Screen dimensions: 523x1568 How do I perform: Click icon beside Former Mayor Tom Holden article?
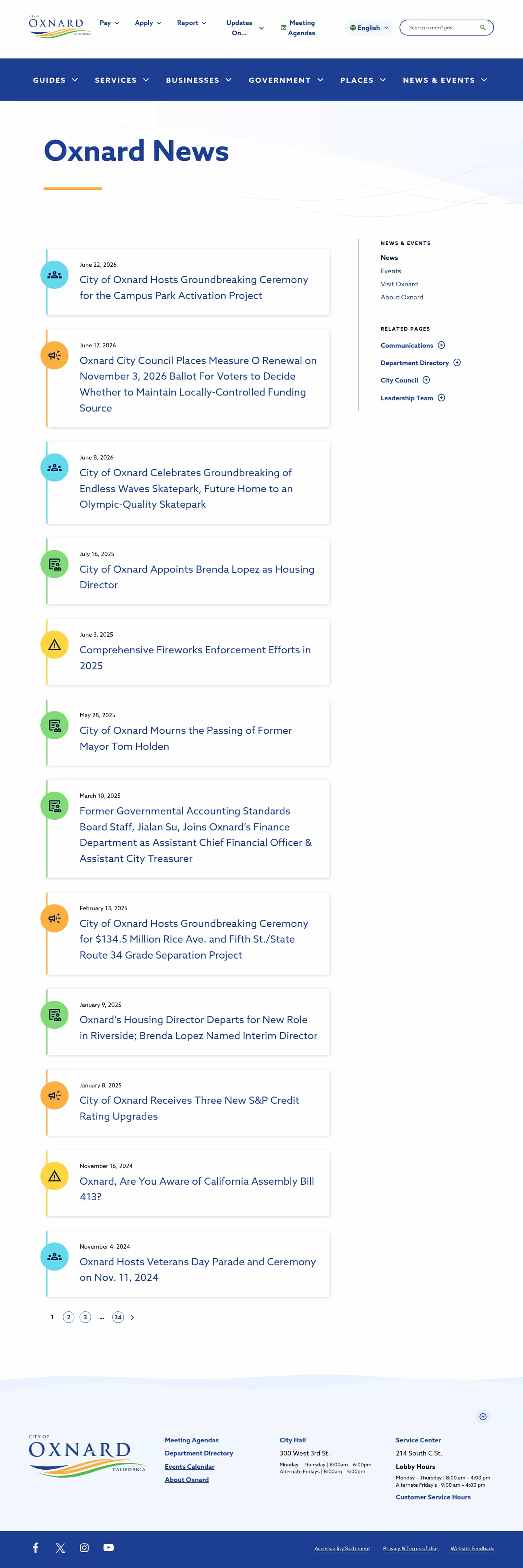tap(54, 726)
